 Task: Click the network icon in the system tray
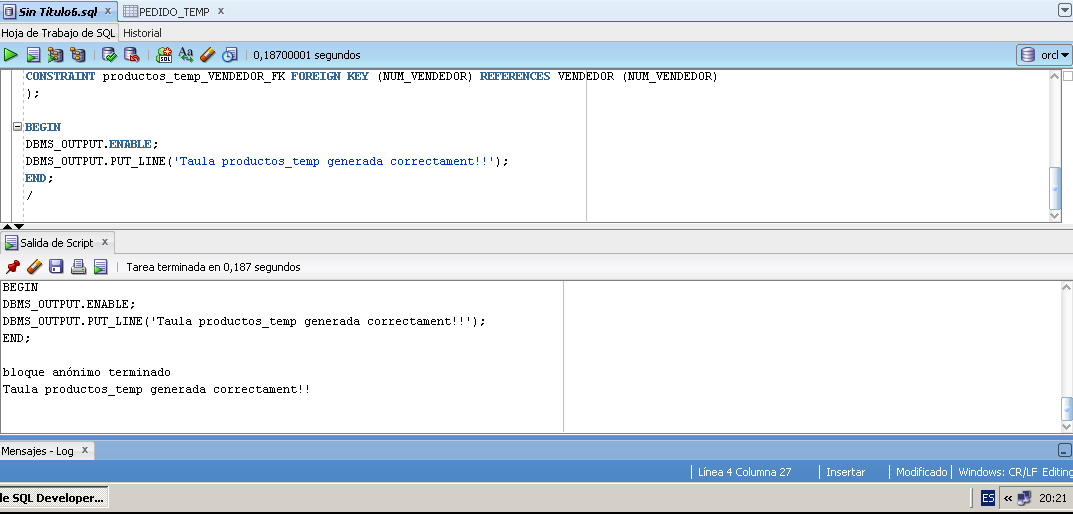click(x=1024, y=498)
